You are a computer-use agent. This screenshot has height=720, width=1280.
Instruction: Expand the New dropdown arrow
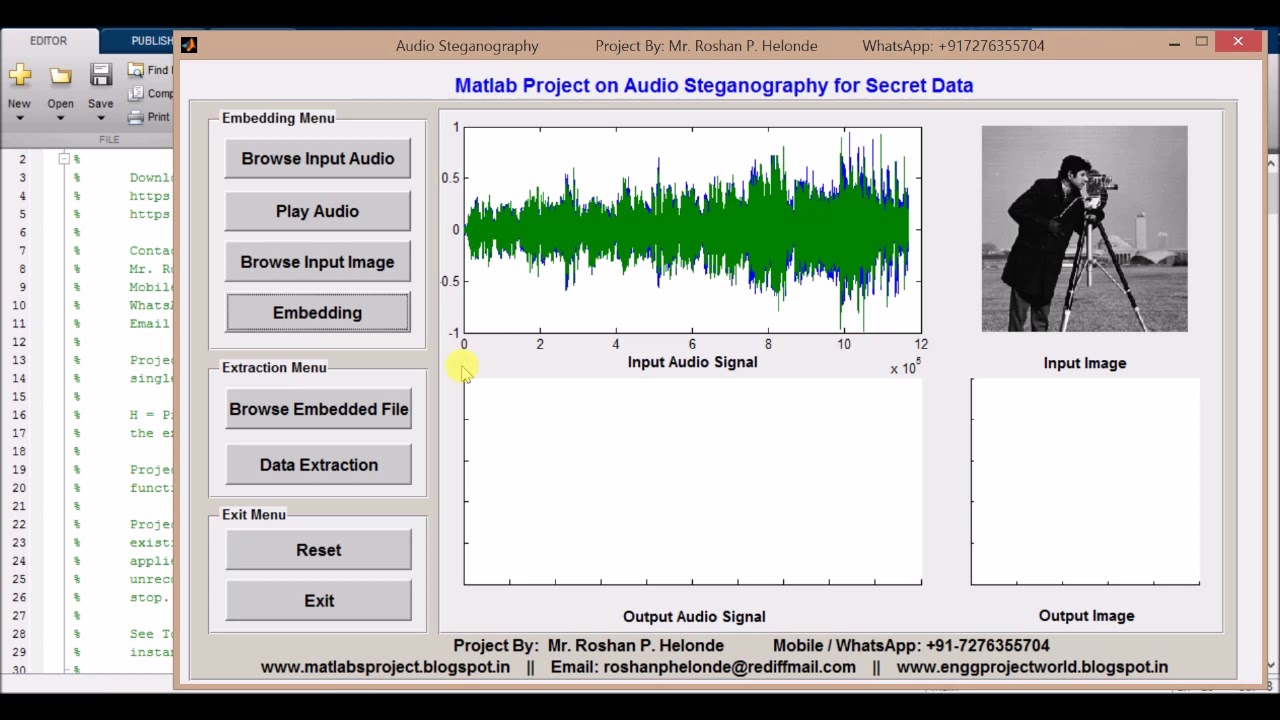point(19,118)
